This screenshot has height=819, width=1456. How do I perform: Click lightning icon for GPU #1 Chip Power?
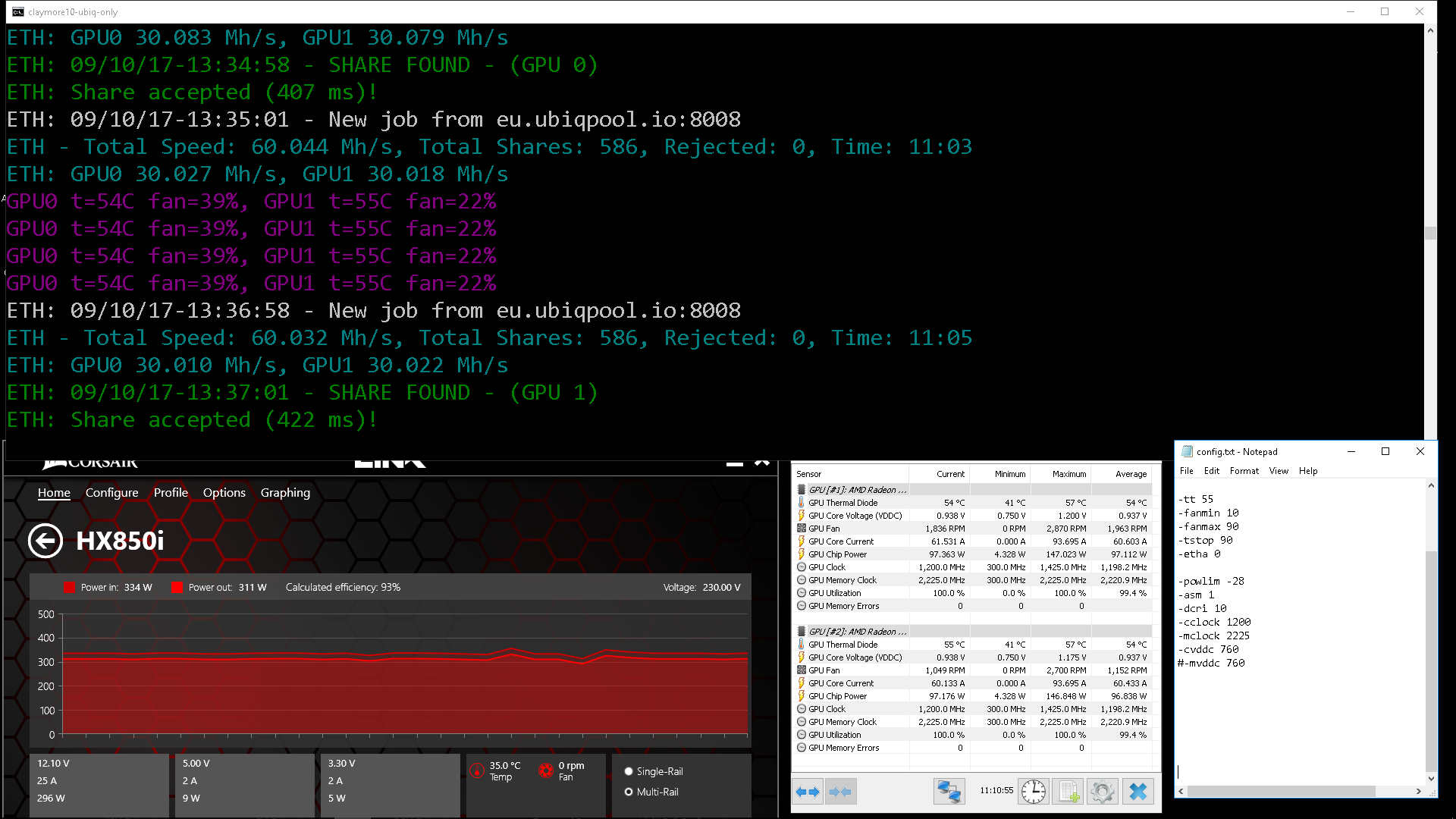[x=802, y=554]
